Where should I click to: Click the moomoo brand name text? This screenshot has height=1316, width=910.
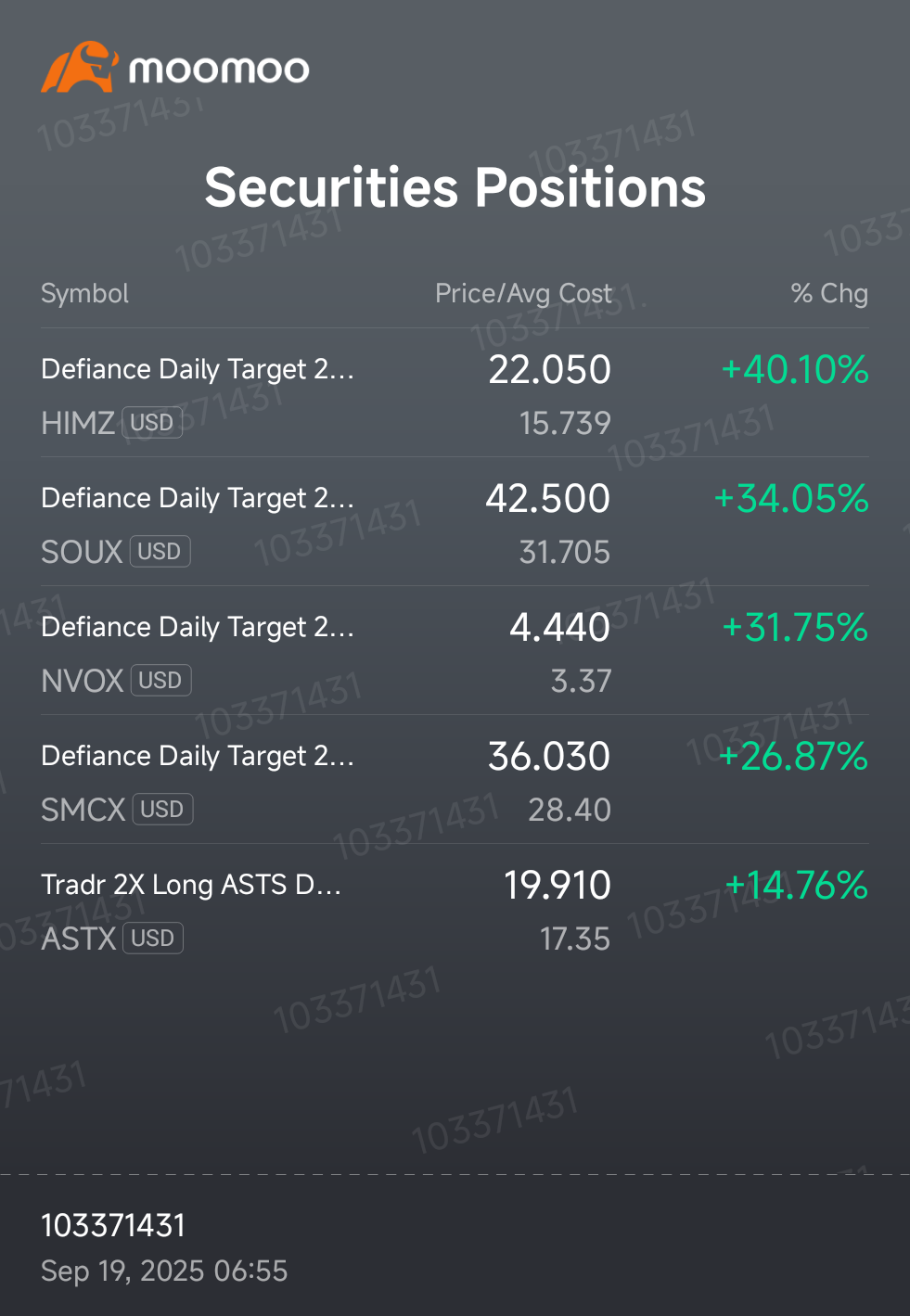pyautogui.click(x=219, y=70)
